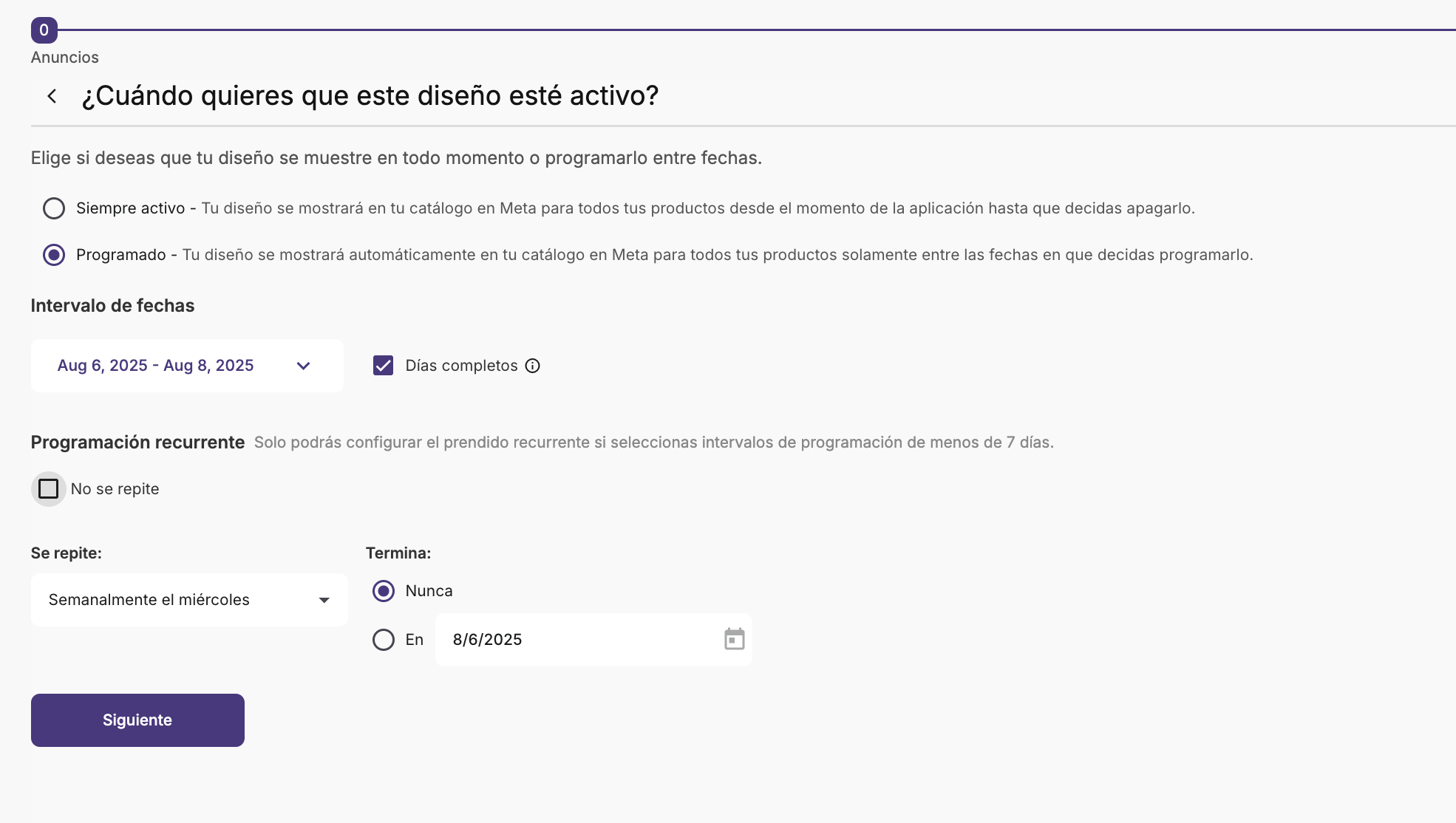This screenshot has height=823, width=1456.
Task: Open the Aug 6 - Aug 8, 2025 date range dropdown
Action: coord(187,366)
